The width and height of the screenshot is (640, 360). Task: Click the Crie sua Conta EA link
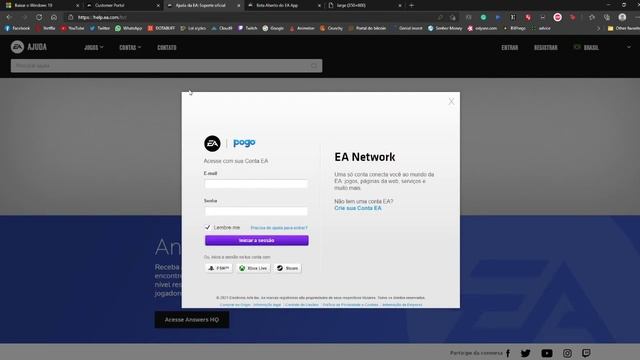coord(358,208)
